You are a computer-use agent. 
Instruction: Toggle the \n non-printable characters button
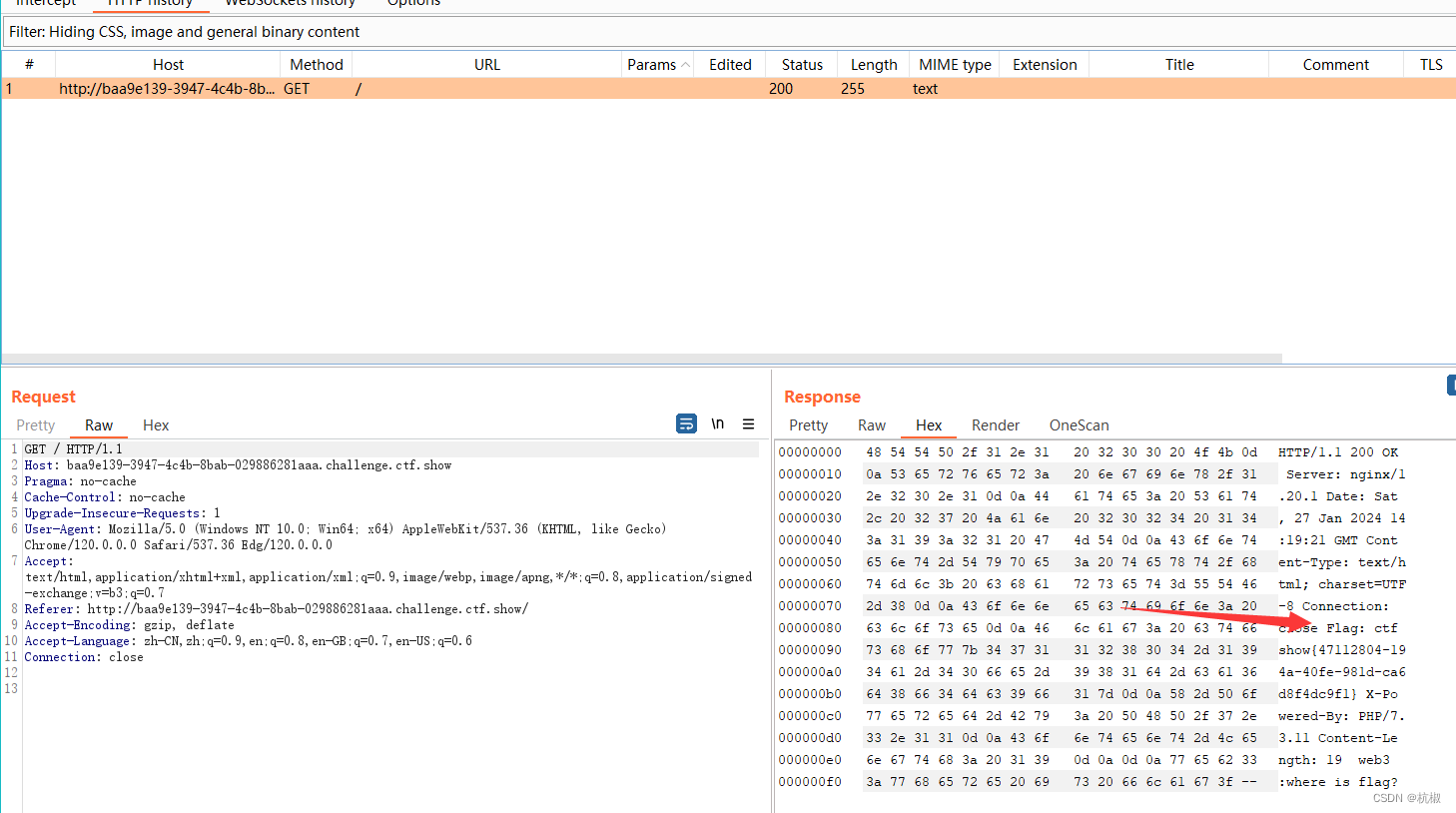717,424
